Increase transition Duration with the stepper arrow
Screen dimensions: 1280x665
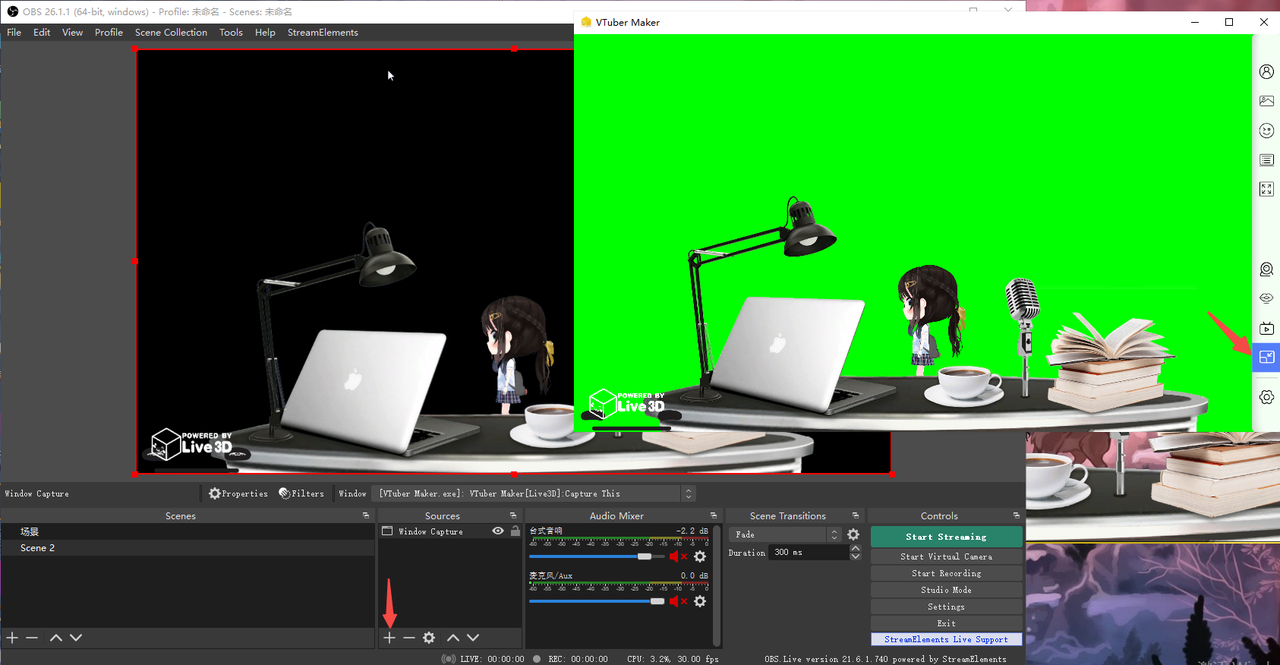(x=855, y=547)
